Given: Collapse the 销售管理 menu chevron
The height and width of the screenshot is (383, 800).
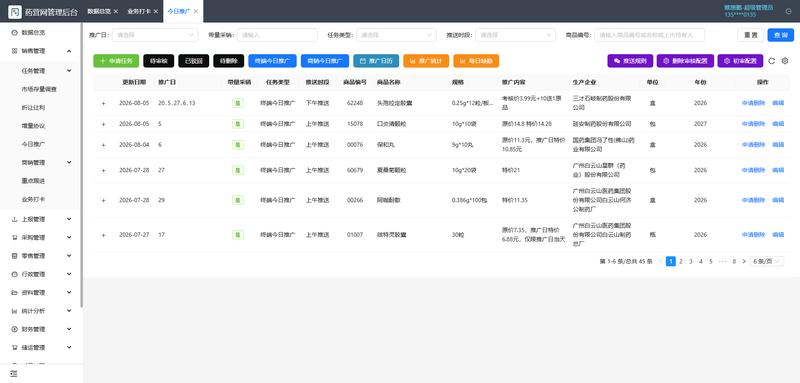Looking at the screenshot, I should (69, 51).
